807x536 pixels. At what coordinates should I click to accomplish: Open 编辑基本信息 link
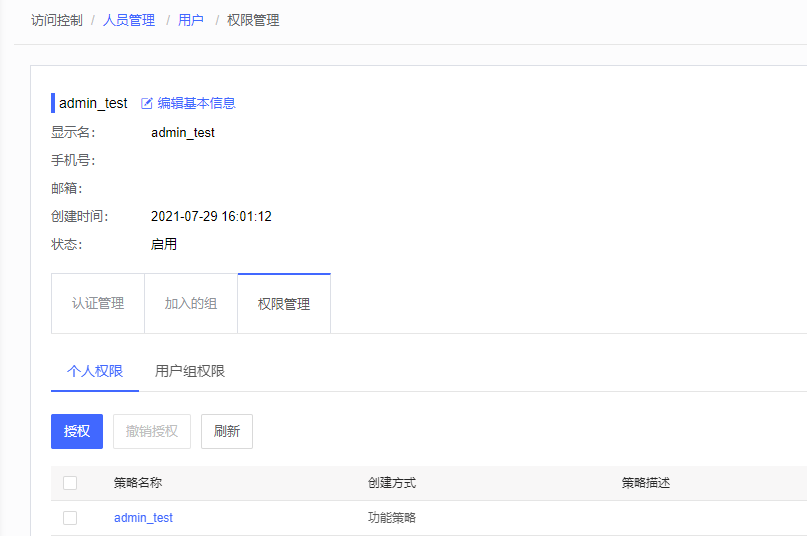196,103
